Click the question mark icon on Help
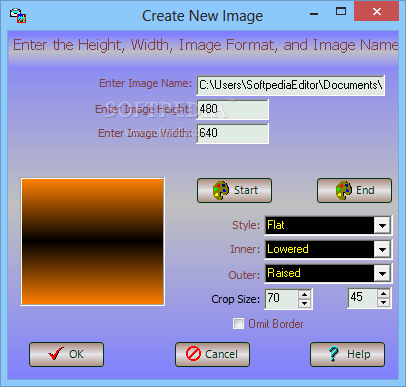 point(333,354)
